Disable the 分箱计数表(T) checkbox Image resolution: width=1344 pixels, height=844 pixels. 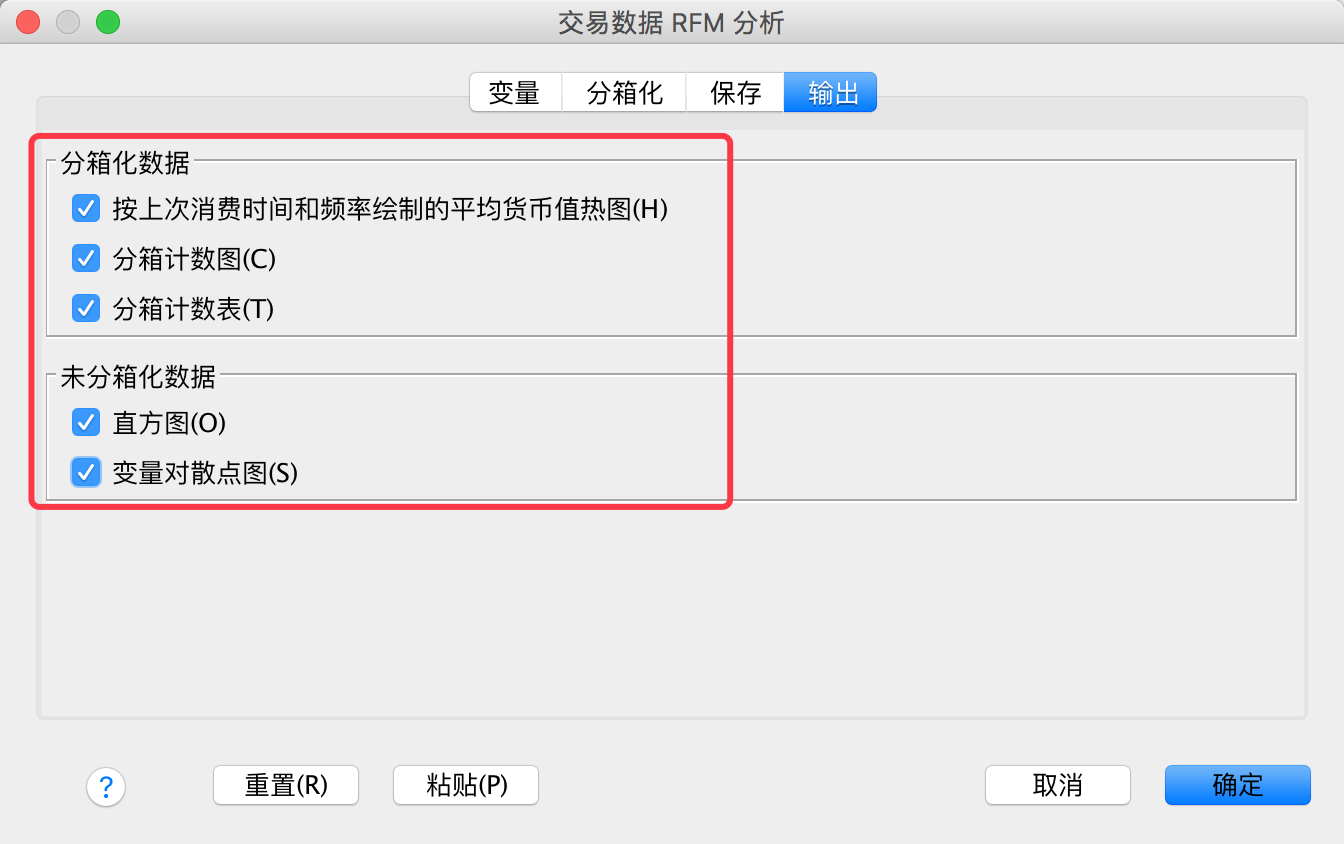click(x=86, y=309)
